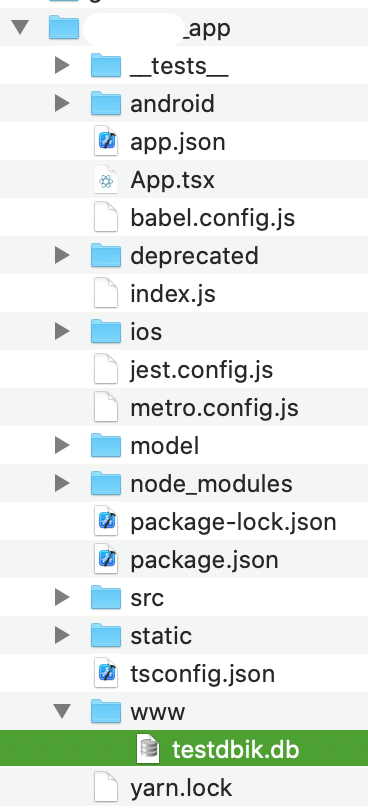Viewport: 368px width, 812px height.
Task: Click the tsconfig.json file icon
Action: [x=106, y=673]
